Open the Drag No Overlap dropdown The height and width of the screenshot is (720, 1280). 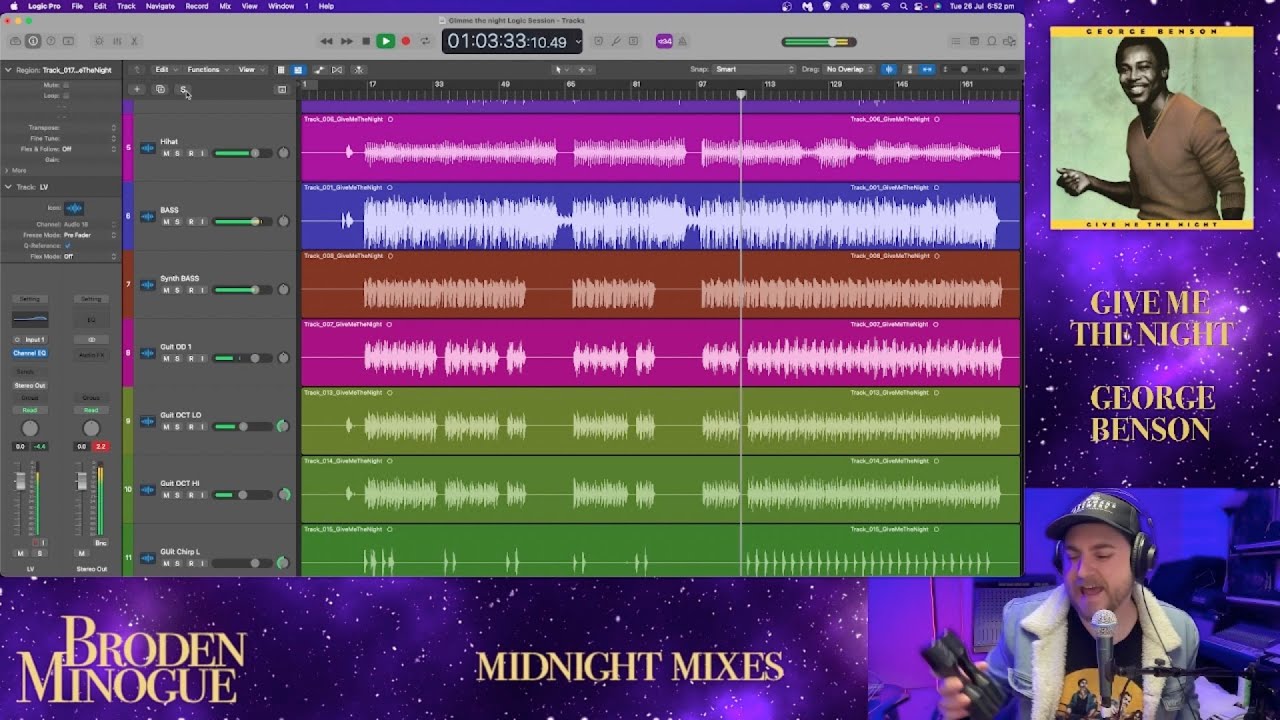(848, 70)
